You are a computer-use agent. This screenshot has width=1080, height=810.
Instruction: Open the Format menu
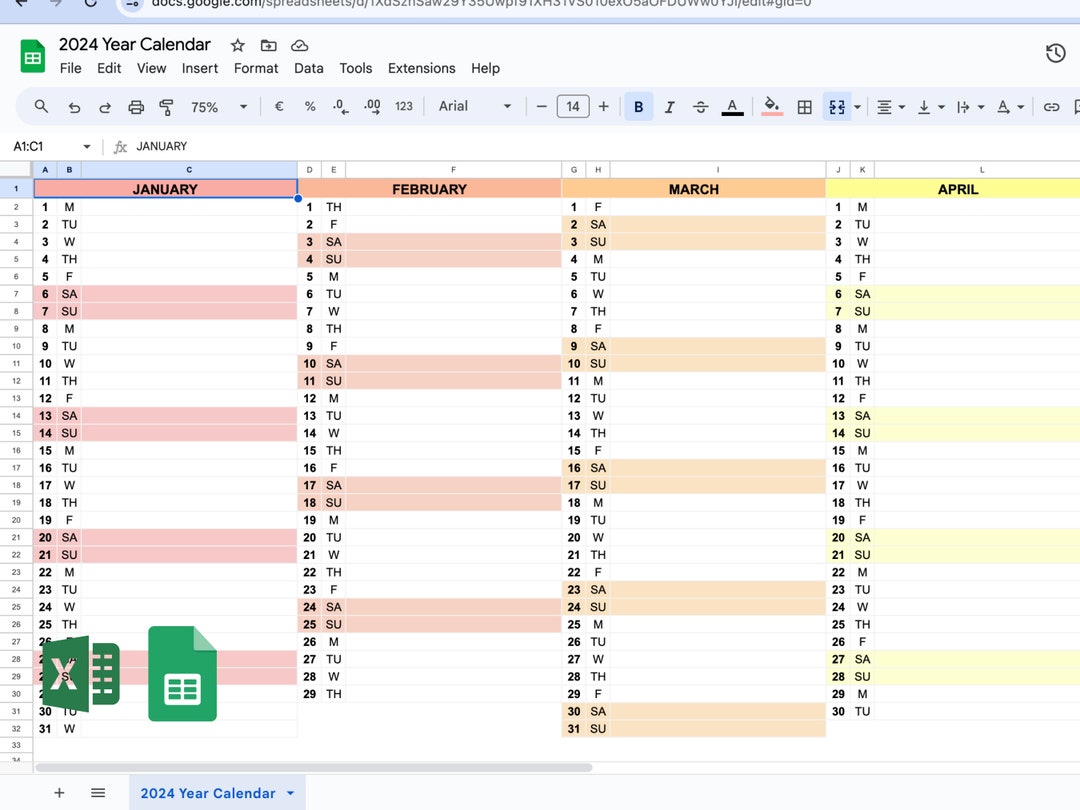tap(256, 68)
